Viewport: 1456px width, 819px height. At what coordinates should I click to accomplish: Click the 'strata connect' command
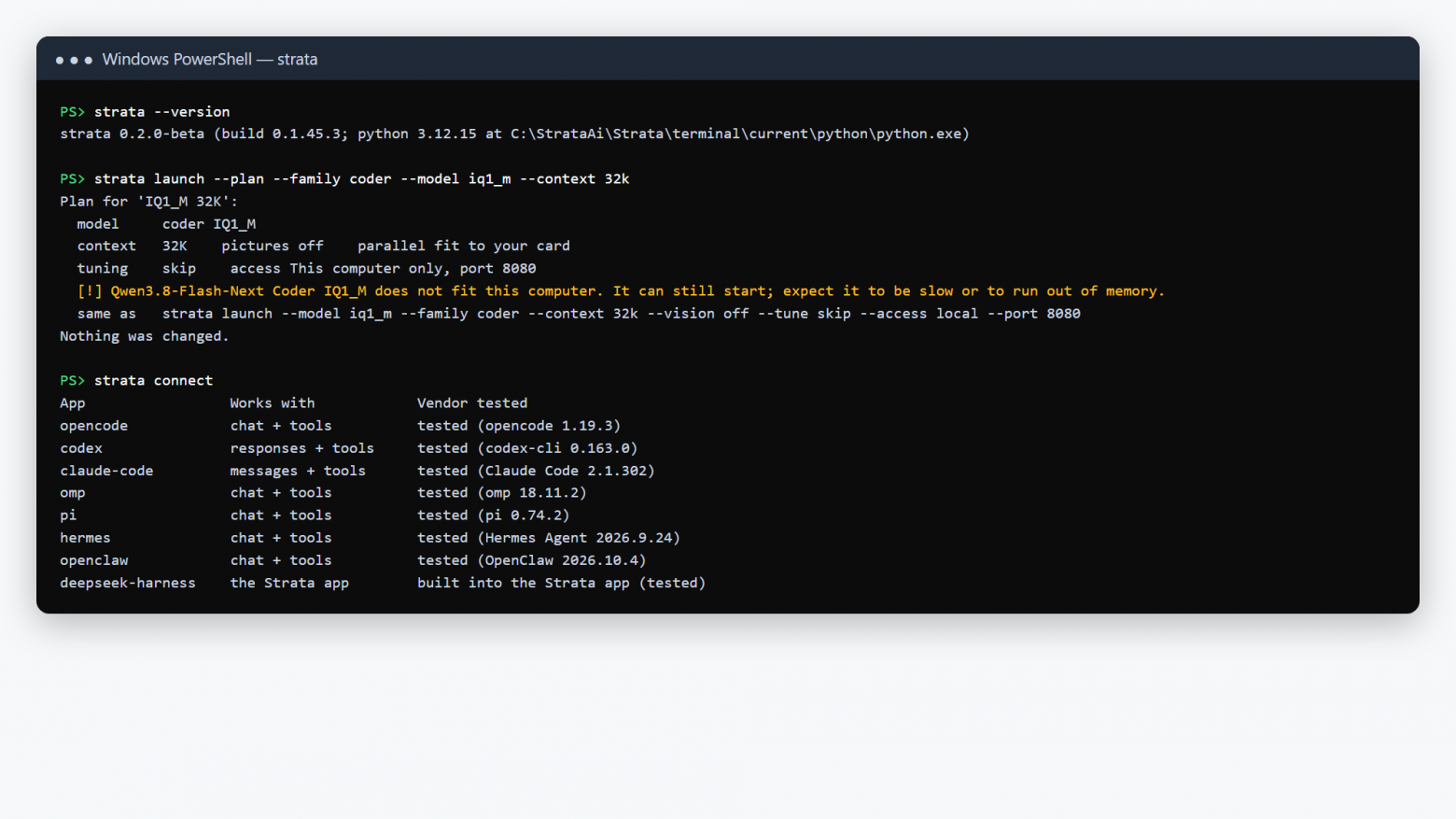pos(153,380)
